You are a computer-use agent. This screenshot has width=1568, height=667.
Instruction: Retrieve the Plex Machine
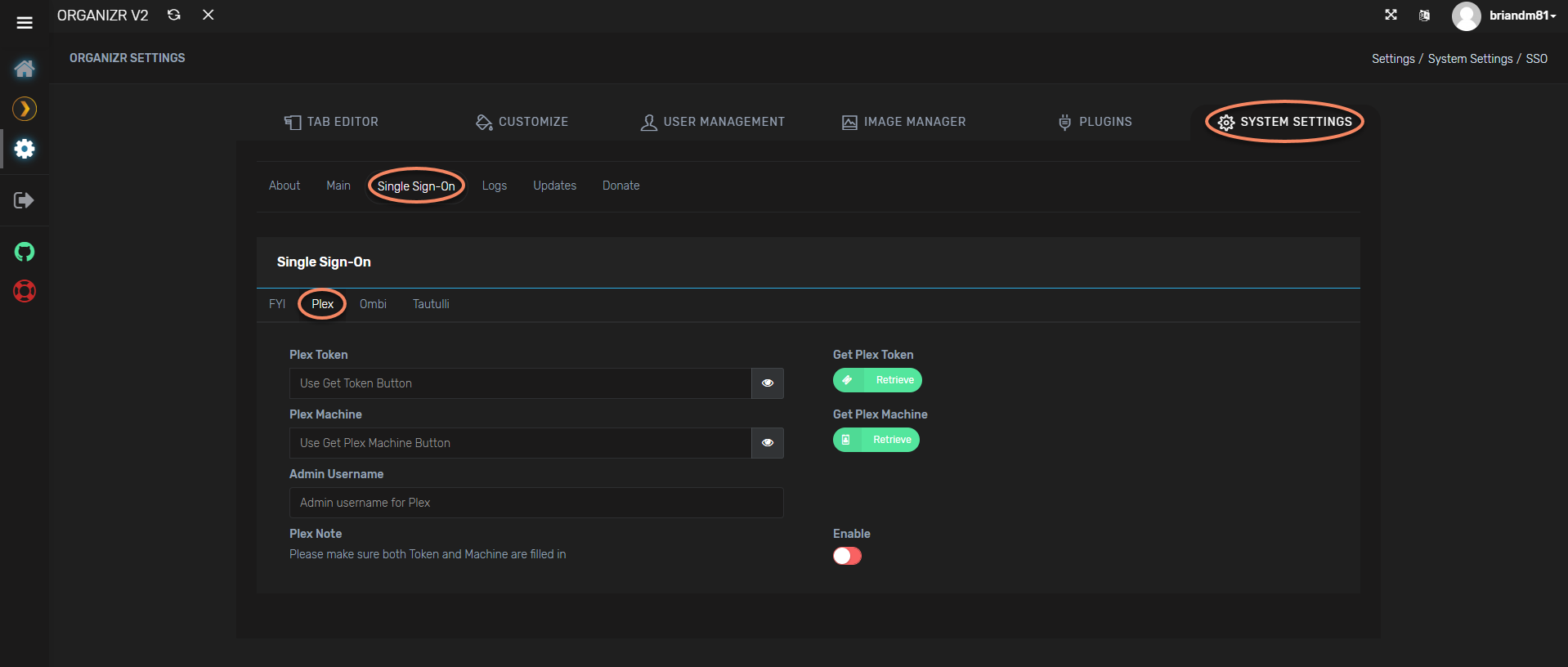[x=876, y=440]
